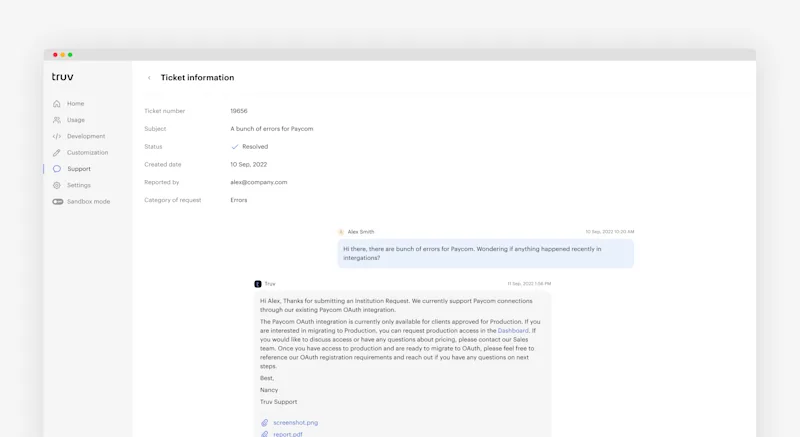Screen dimensions: 800x437
Task: Click the Alex Smith sender name
Action: [x=361, y=232]
